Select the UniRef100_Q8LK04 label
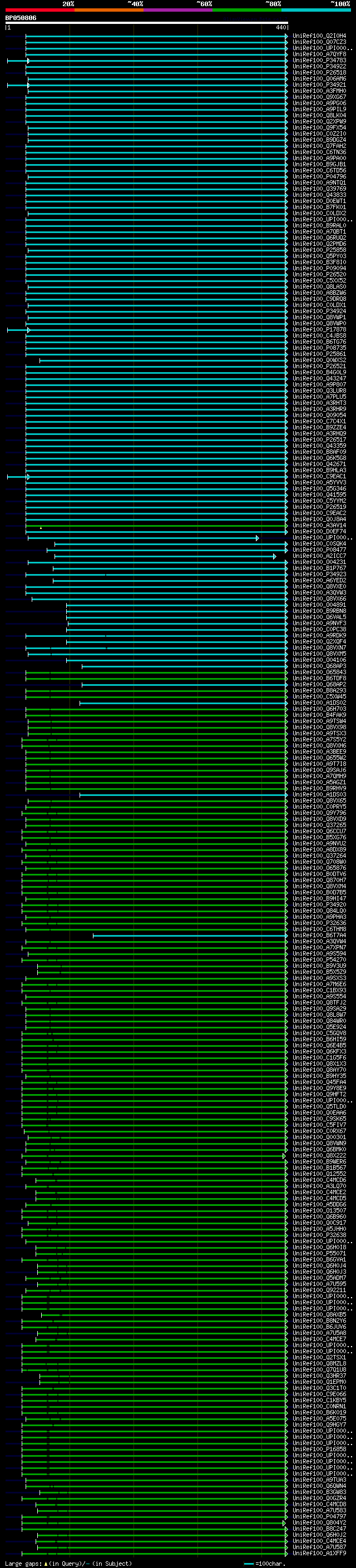Image resolution: width=356 pixels, height=1568 pixels. point(319,115)
